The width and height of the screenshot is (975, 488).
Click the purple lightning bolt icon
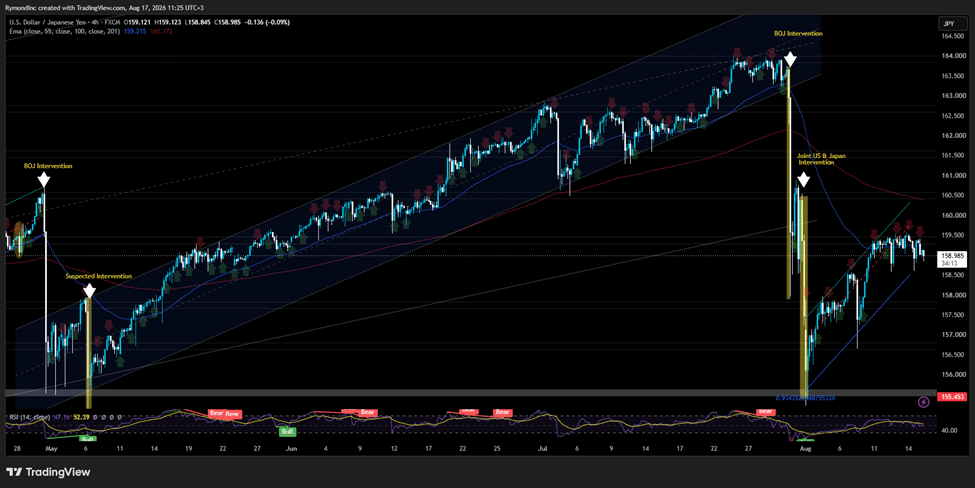(x=923, y=402)
